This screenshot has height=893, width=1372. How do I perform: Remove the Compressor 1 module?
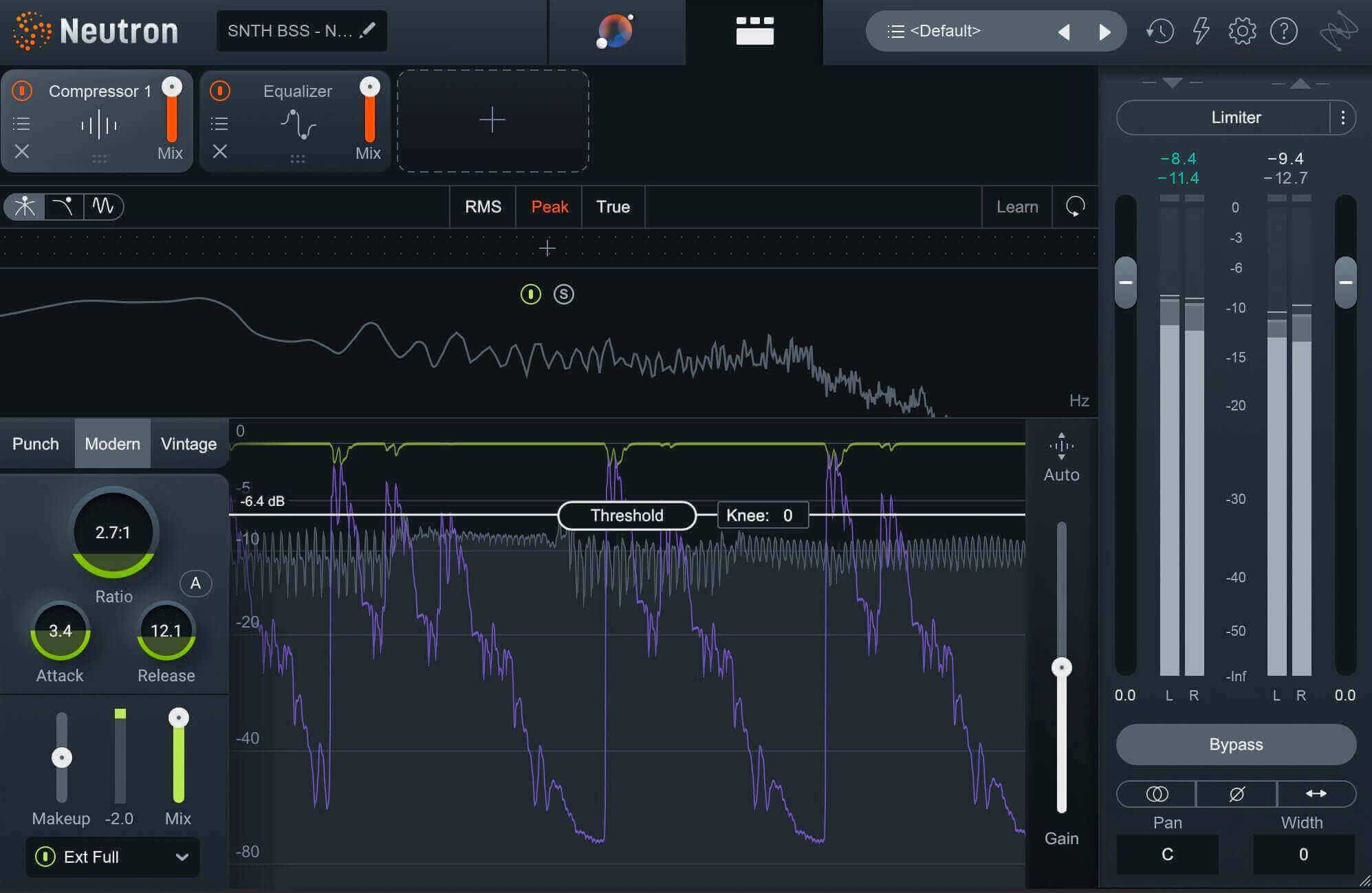(x=22, y=151)
